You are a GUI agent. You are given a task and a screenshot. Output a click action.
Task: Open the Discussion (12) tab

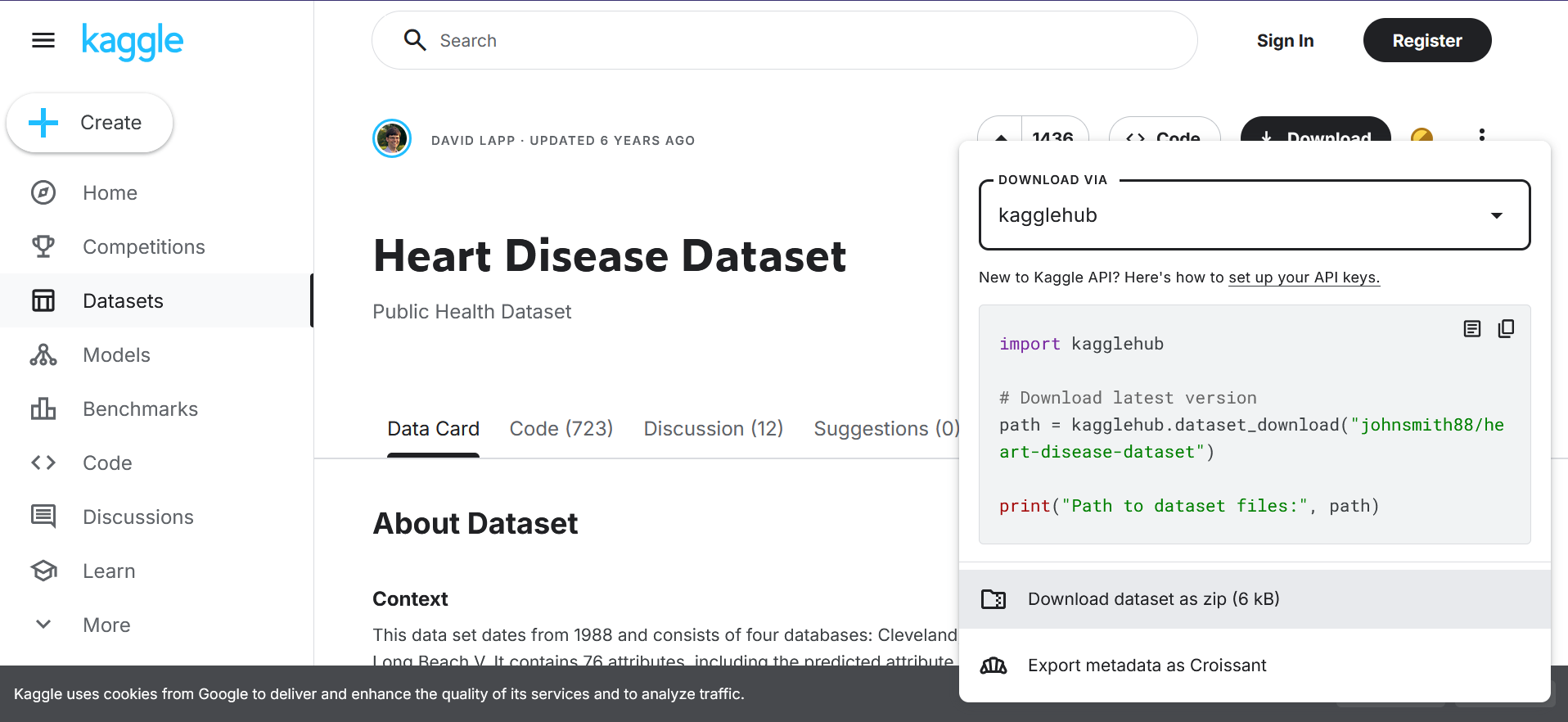point(714,429)
